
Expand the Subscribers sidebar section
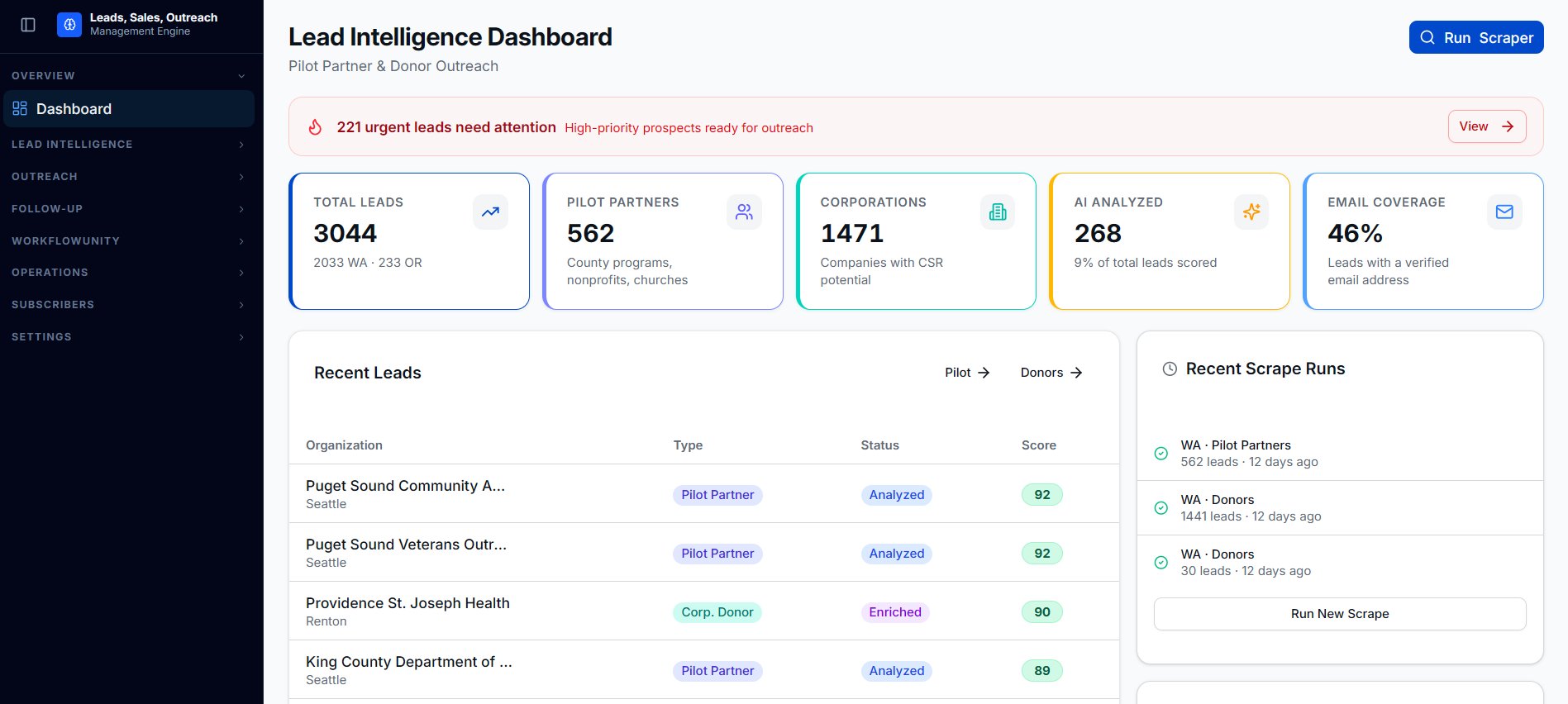(x=128, y=305)
